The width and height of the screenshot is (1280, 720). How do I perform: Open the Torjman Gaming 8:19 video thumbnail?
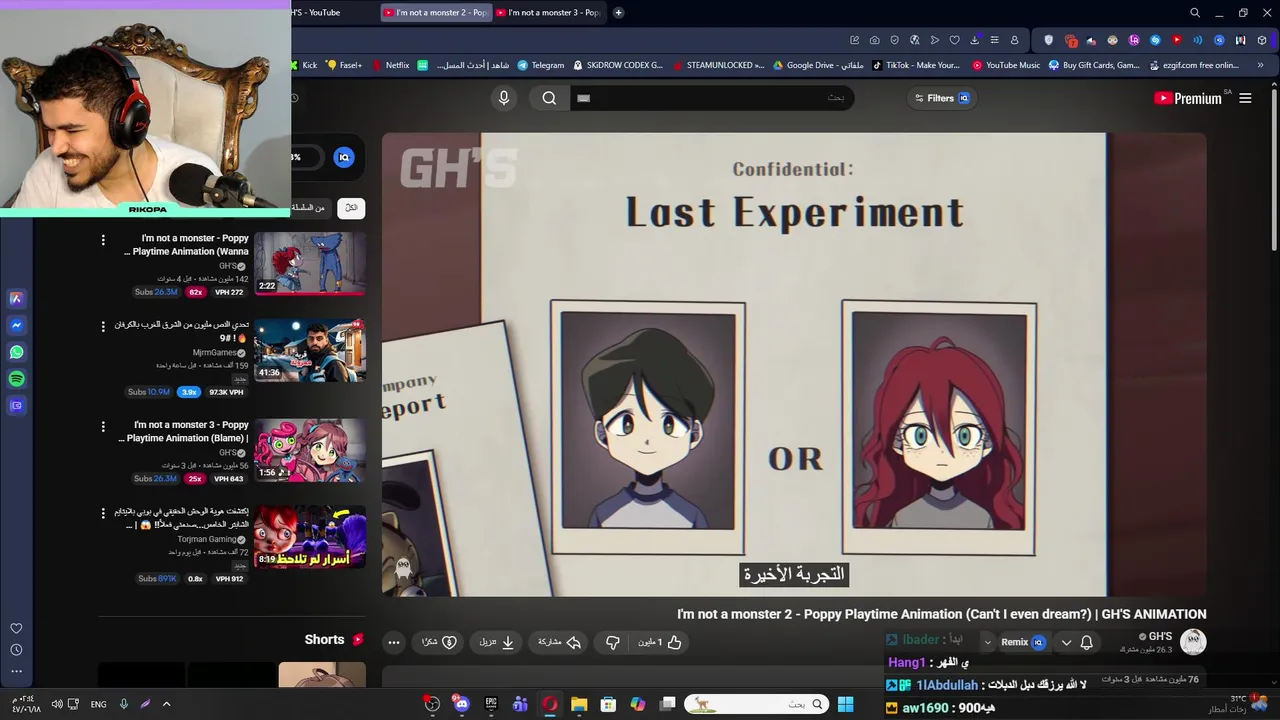(x=310, y=537)
